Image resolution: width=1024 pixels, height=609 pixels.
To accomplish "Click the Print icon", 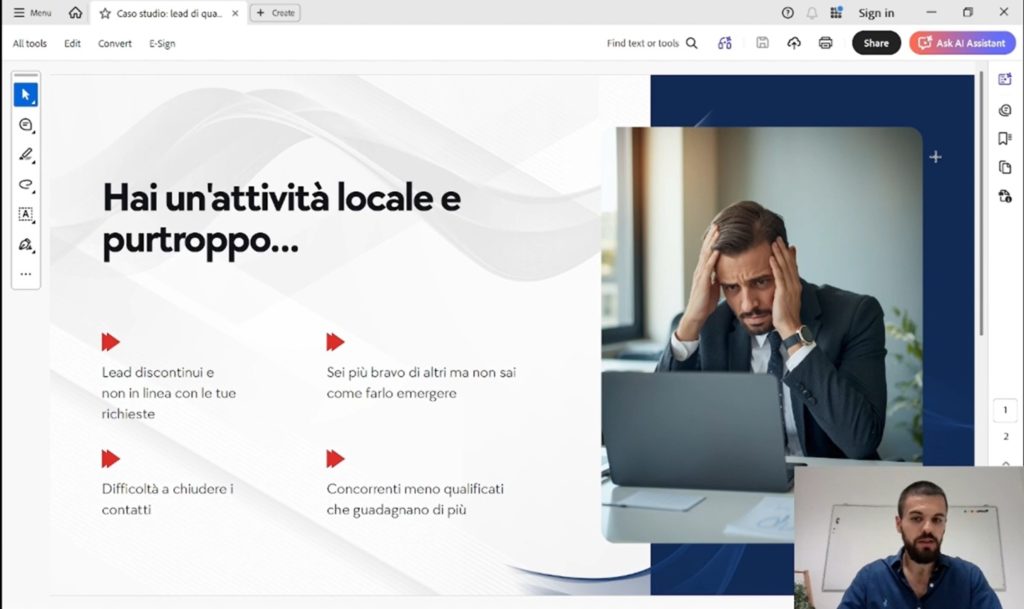I will pos(825,43).
